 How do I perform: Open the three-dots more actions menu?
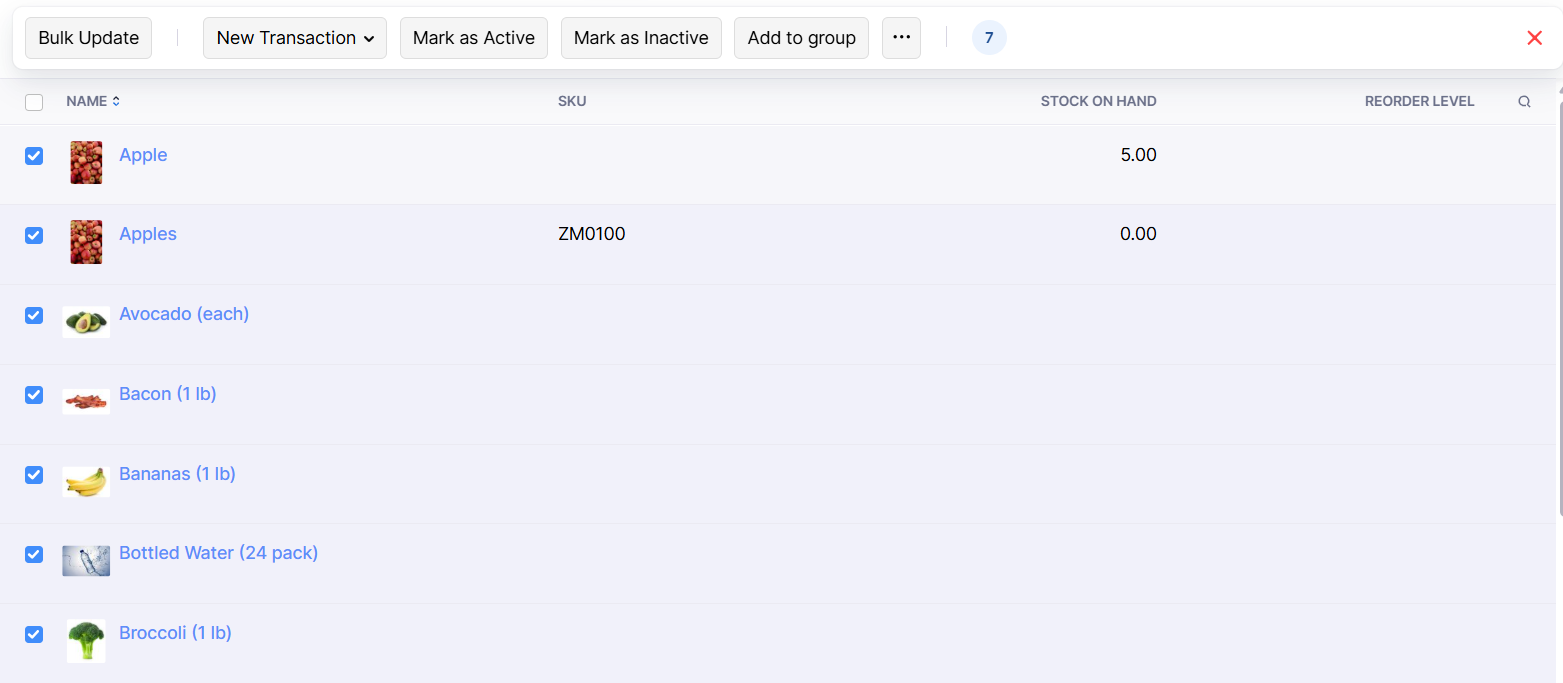[x=901, y=38]
